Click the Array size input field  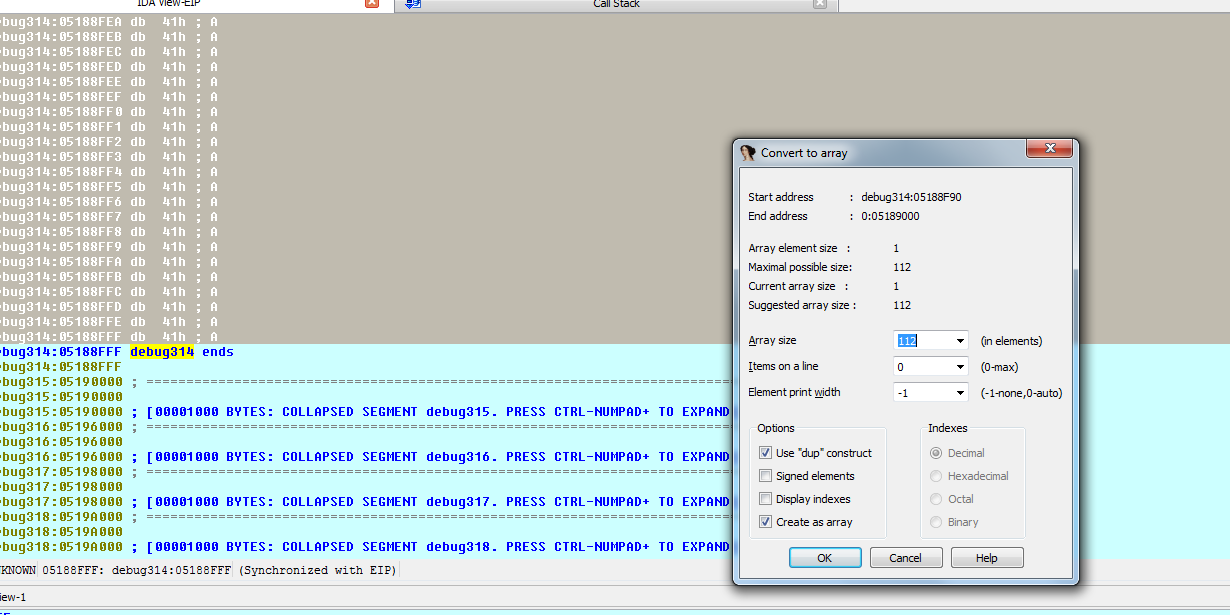click(x=922, y=341)
